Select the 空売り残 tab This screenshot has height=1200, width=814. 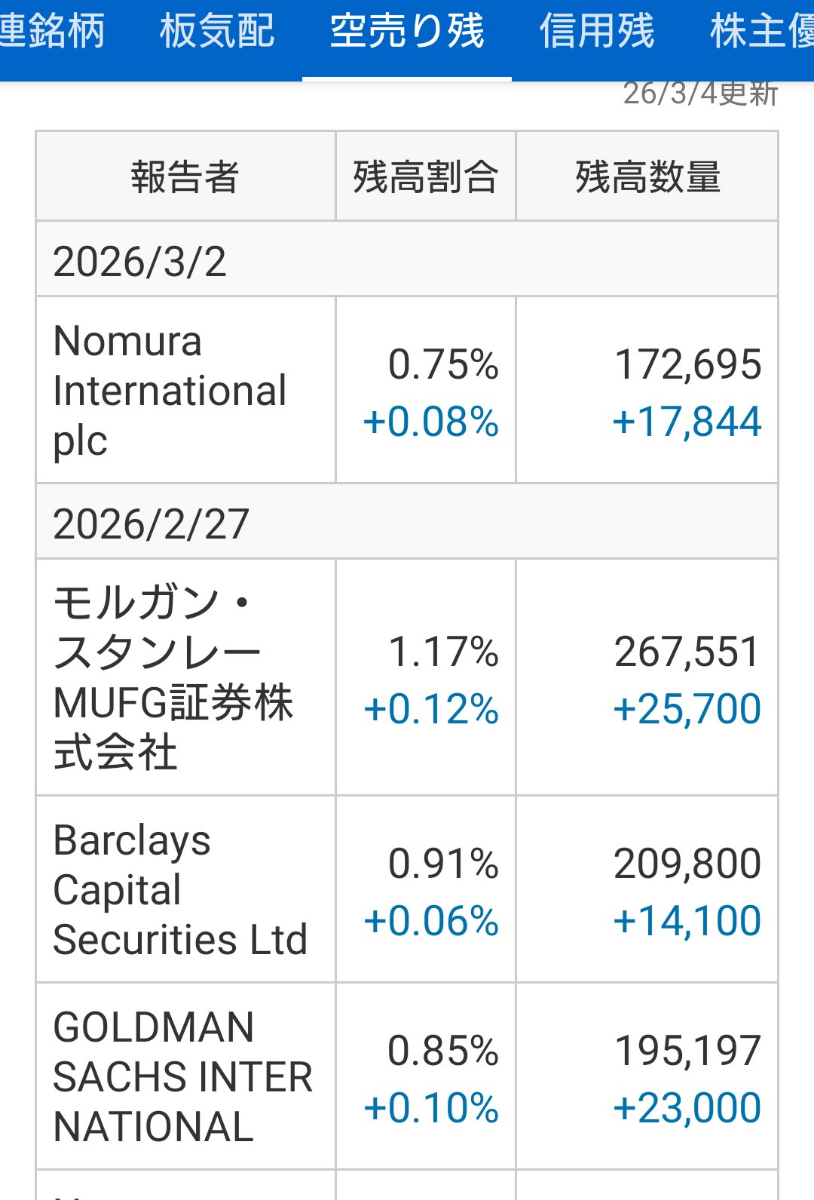[x=407, y=32]
